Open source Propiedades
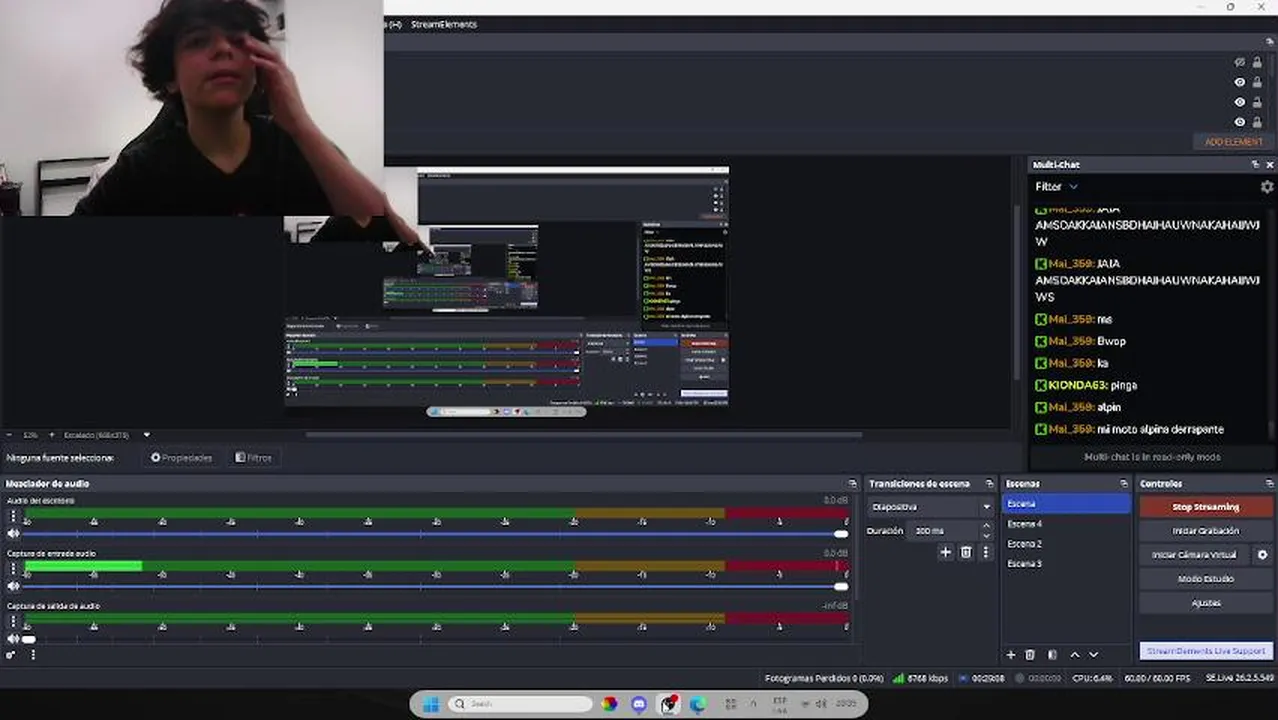1278x720 pixels. (x=182, y=458)
